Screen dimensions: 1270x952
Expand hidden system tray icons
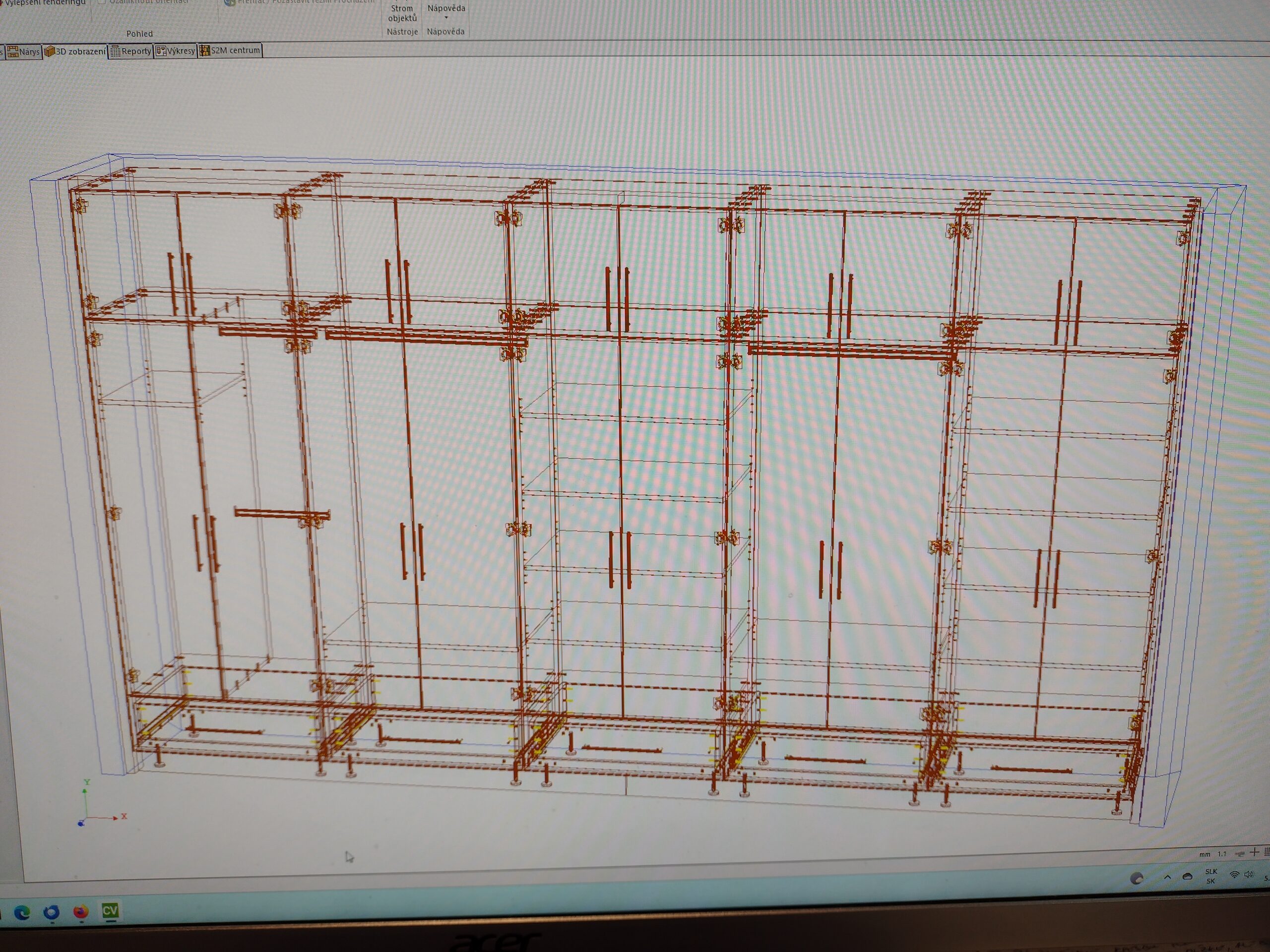tap(1167, 877)
